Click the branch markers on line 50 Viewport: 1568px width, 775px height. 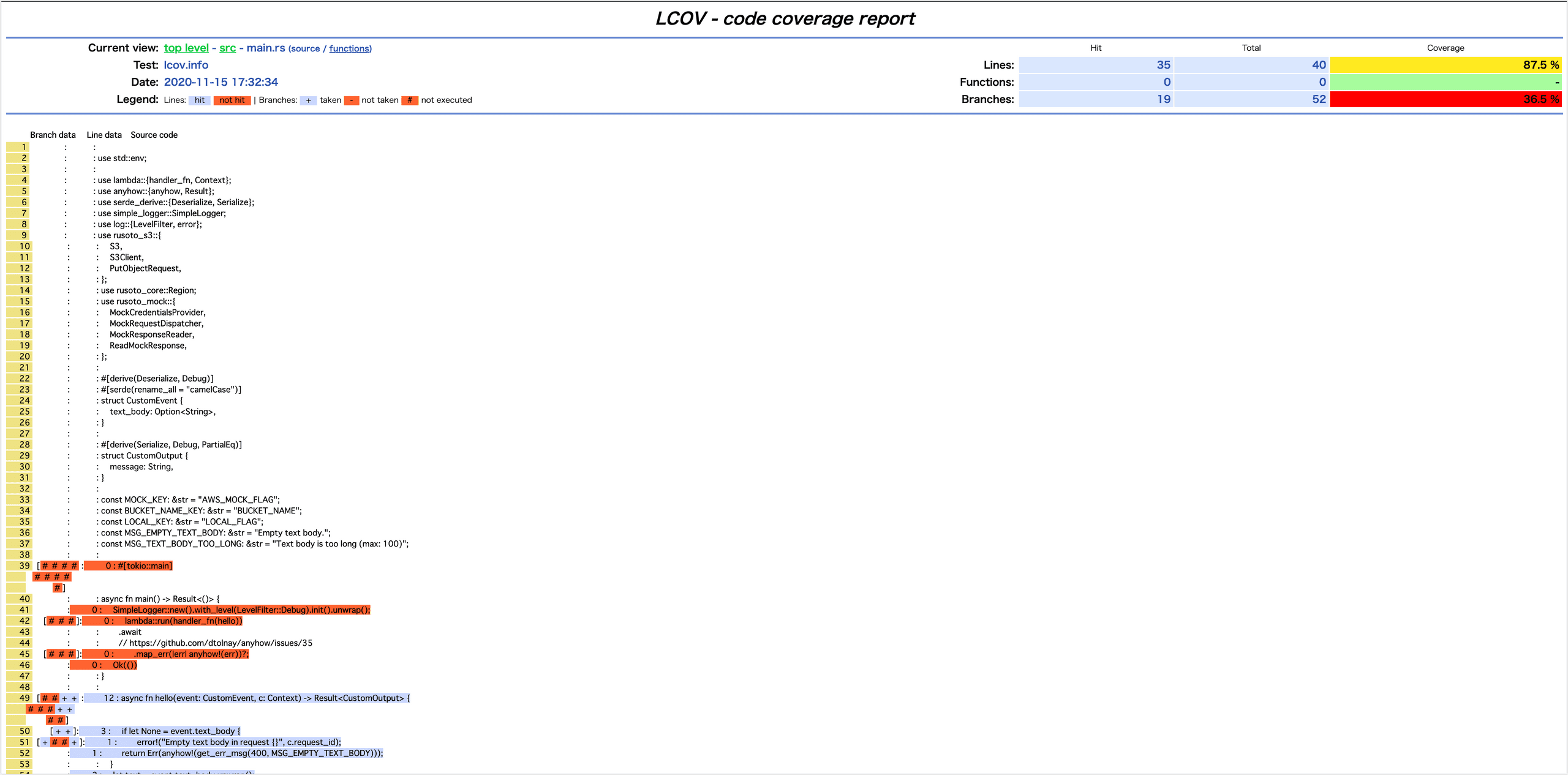(63, 731)
